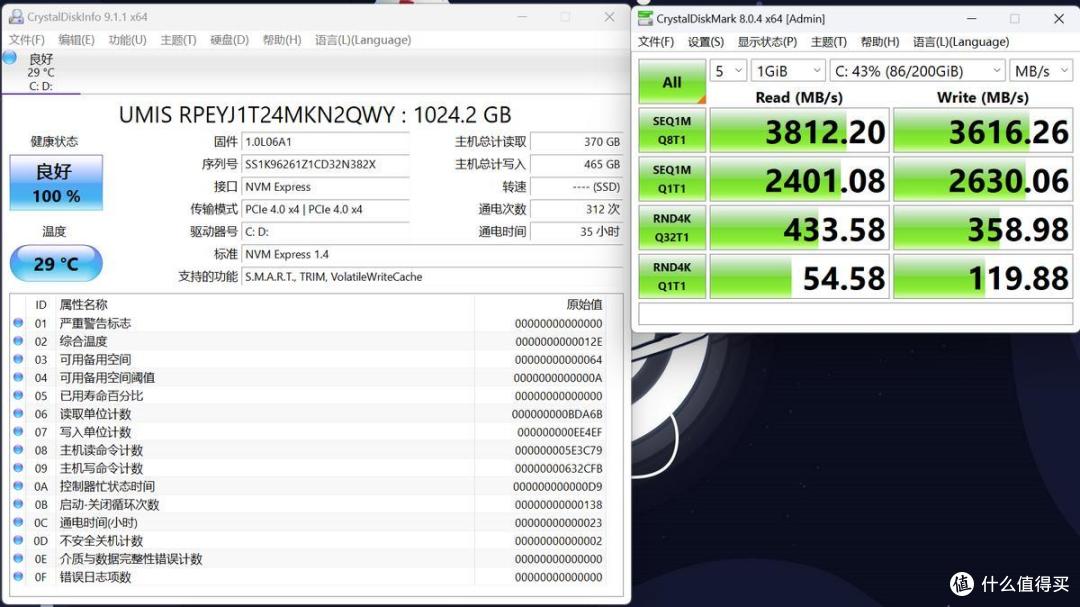This screenshot has width=1080, height=607.
Task: Open 硬盘(D) menu in CrystalDiskInfo
Action: coord(229,40)
